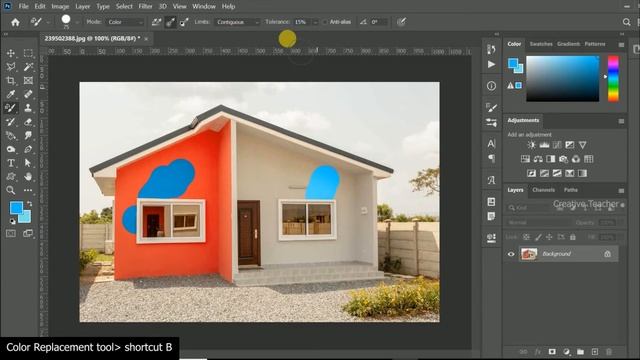Viewport: 640px width, 360px height.
Task: Select the Lasso tool
Action: [x=11, y=67]
